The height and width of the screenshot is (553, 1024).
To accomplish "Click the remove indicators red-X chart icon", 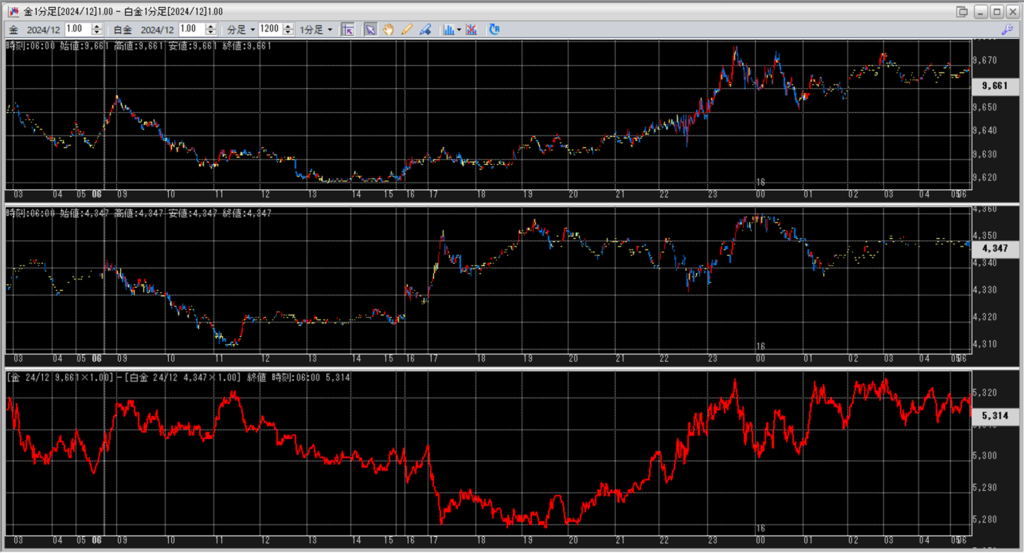I will (471, 30).
